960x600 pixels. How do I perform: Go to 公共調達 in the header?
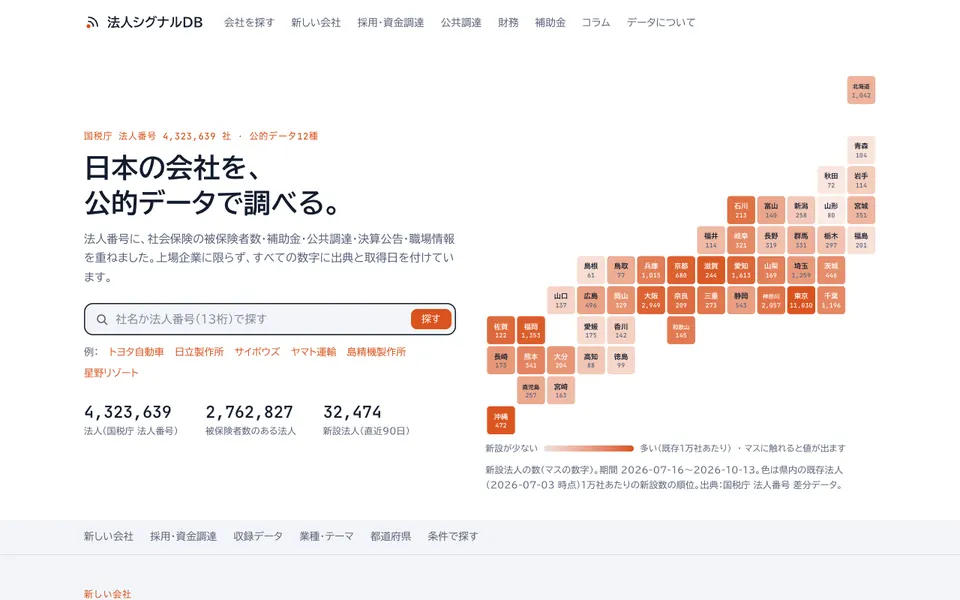(x=461, y=23)
